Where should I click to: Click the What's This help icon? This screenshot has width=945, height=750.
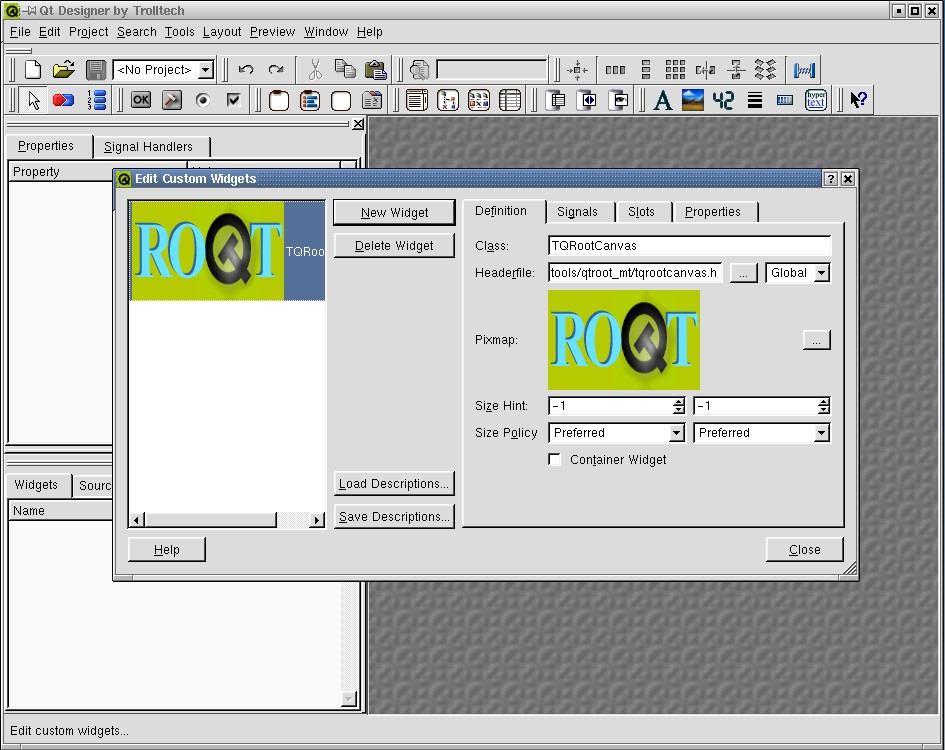(858, 100)
